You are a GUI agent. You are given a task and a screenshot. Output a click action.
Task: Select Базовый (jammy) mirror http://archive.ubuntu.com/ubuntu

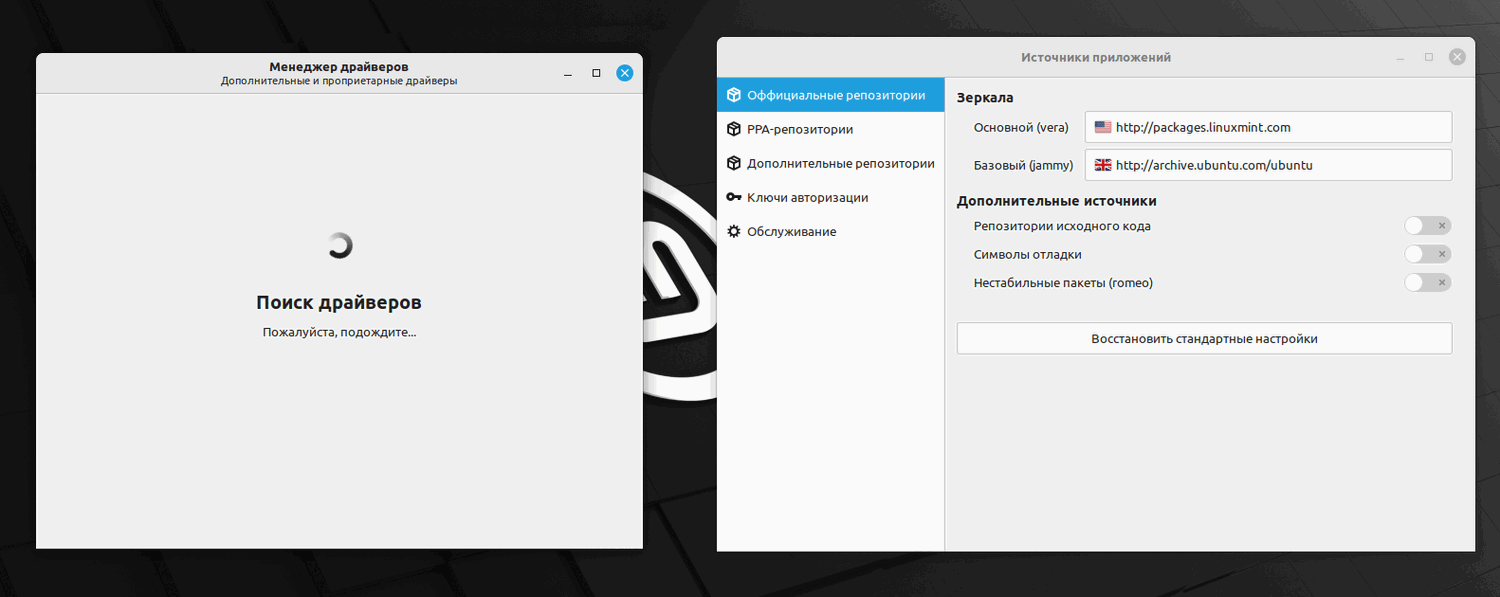click(x=1268, y=165)
